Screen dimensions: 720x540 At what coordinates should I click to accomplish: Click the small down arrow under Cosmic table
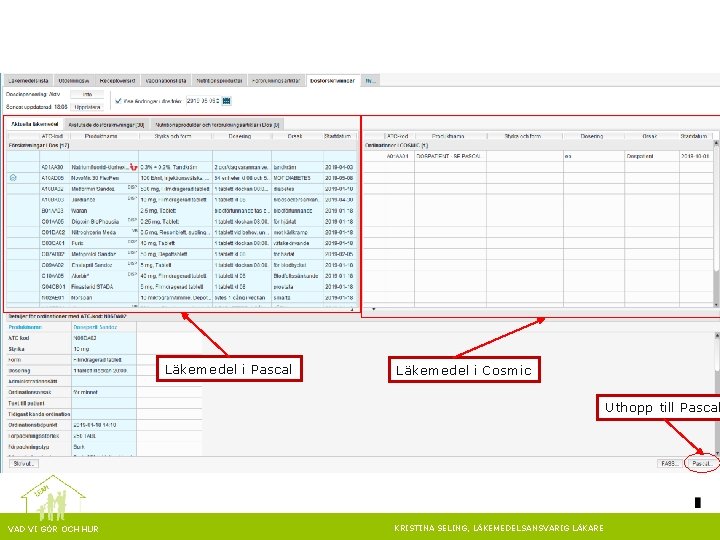point(373,309)
